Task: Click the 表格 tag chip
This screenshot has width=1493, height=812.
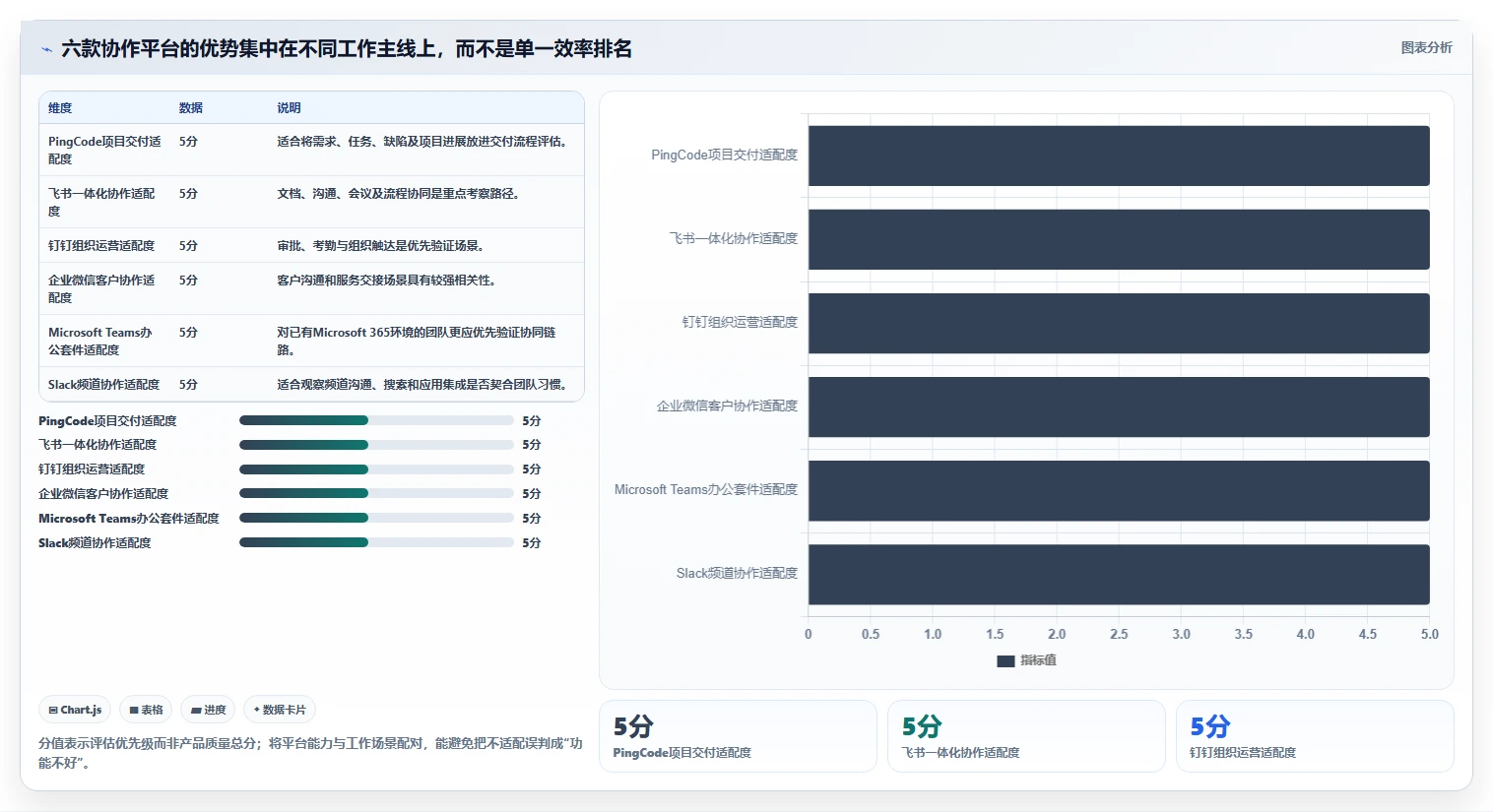Action: coord(146,710)
